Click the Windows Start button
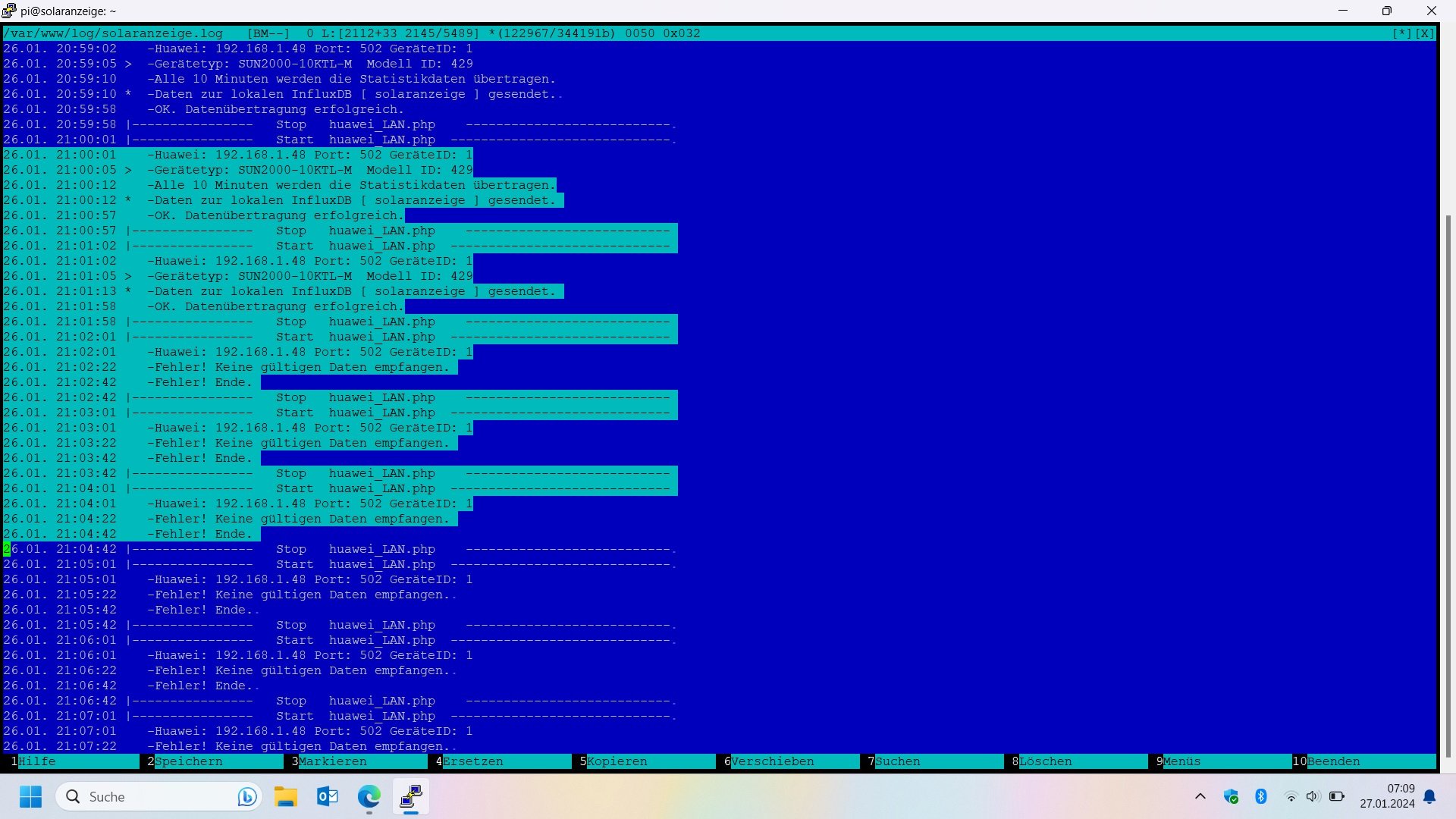The height and width of the screenshot is (819, 1456). click(x=31, y=797)
